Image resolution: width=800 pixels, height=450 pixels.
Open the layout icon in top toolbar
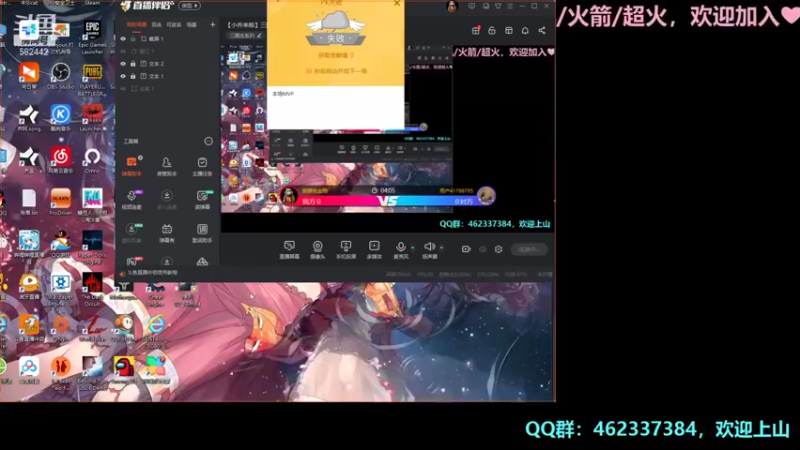pyautogui.click(x=509, y=31)
